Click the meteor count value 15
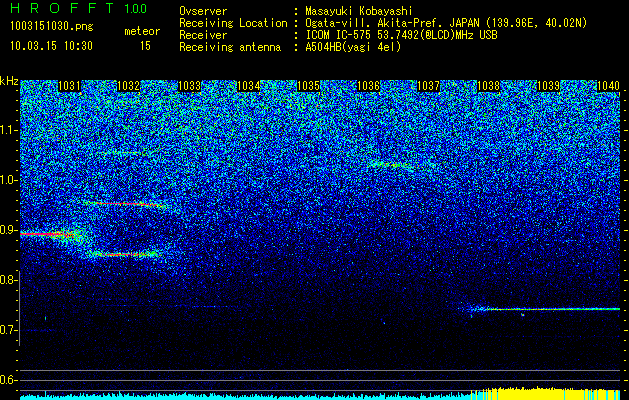Image resolution: width=629 pixels, height=400 pixels. (145, 46)
